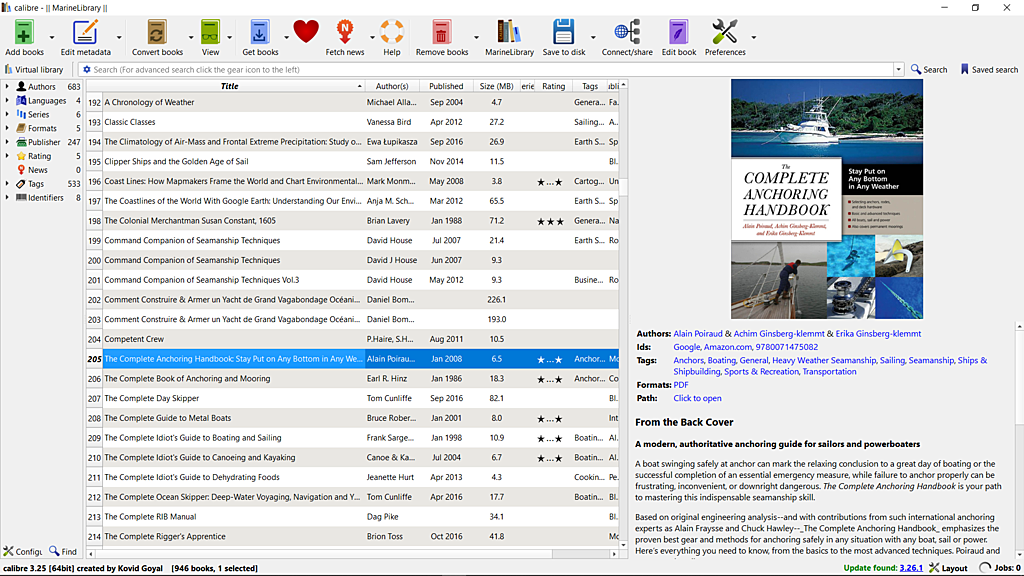Click the Add books icon
Image resolution: width=1024 pixels, height=576 pixels.
pos(24,32)
